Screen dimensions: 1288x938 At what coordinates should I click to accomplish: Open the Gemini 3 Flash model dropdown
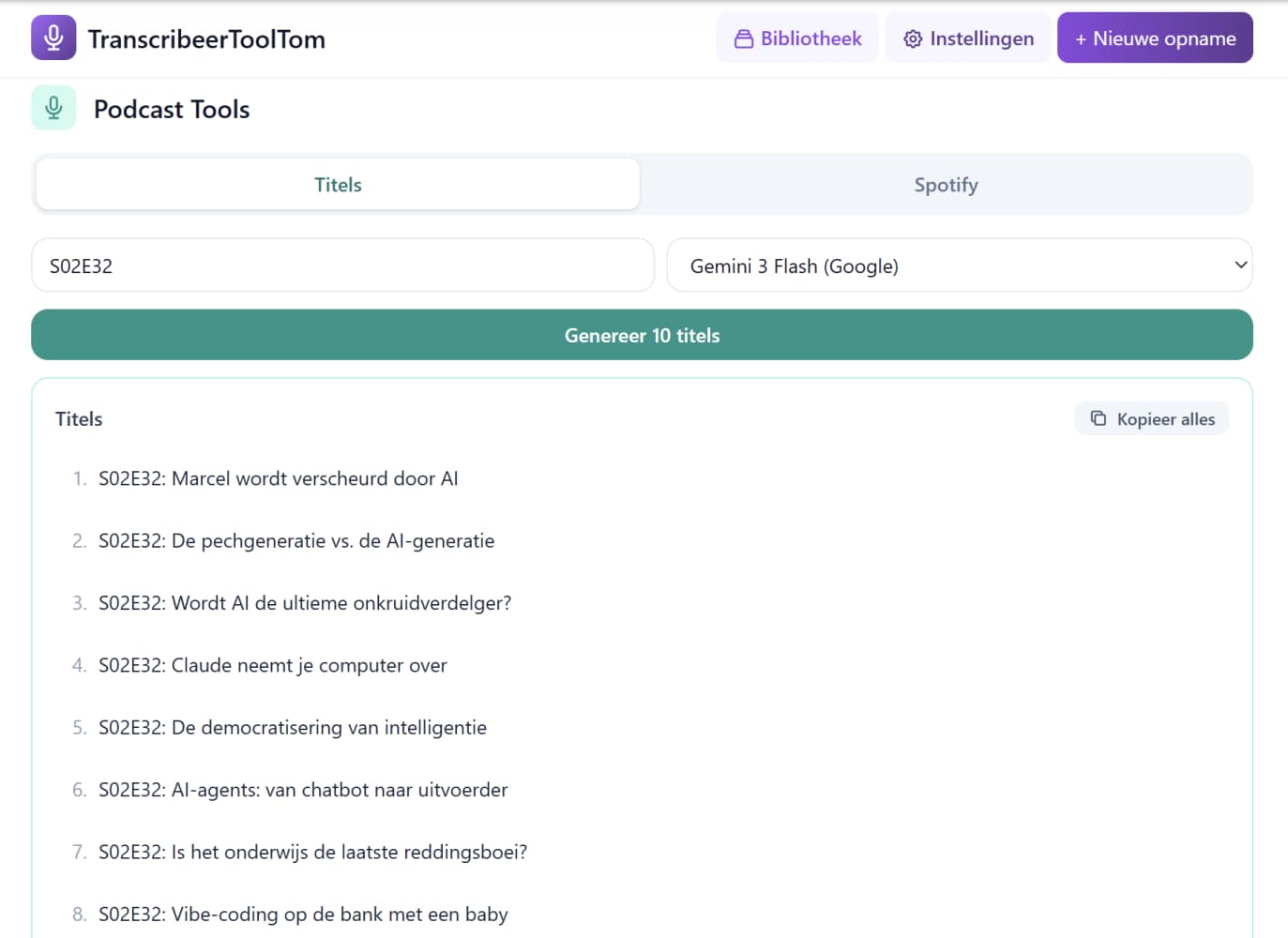[960, 265]
